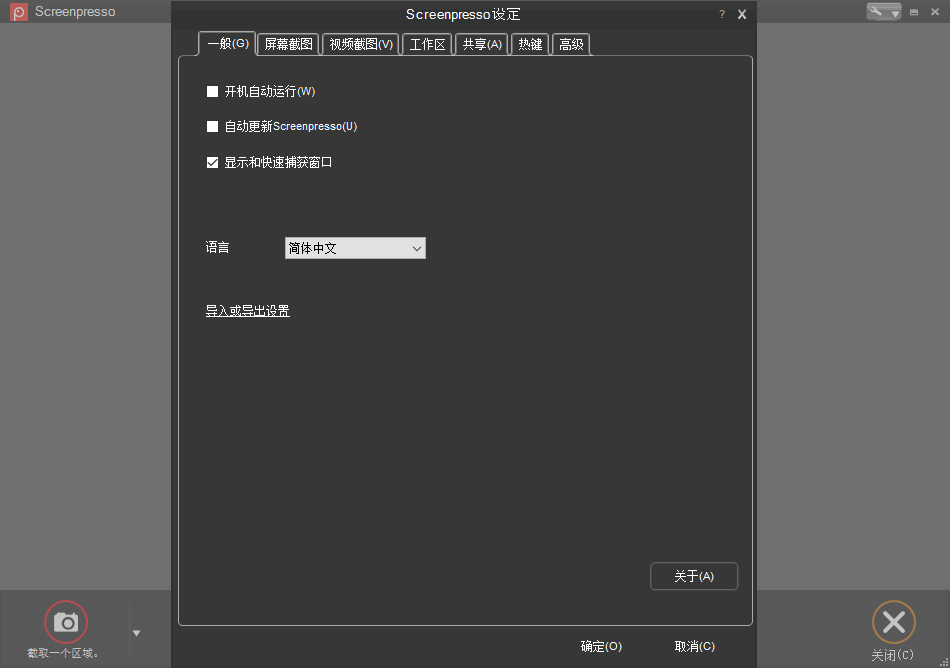Cancel the dialog with 取消(C)

(x=694, y=646)
